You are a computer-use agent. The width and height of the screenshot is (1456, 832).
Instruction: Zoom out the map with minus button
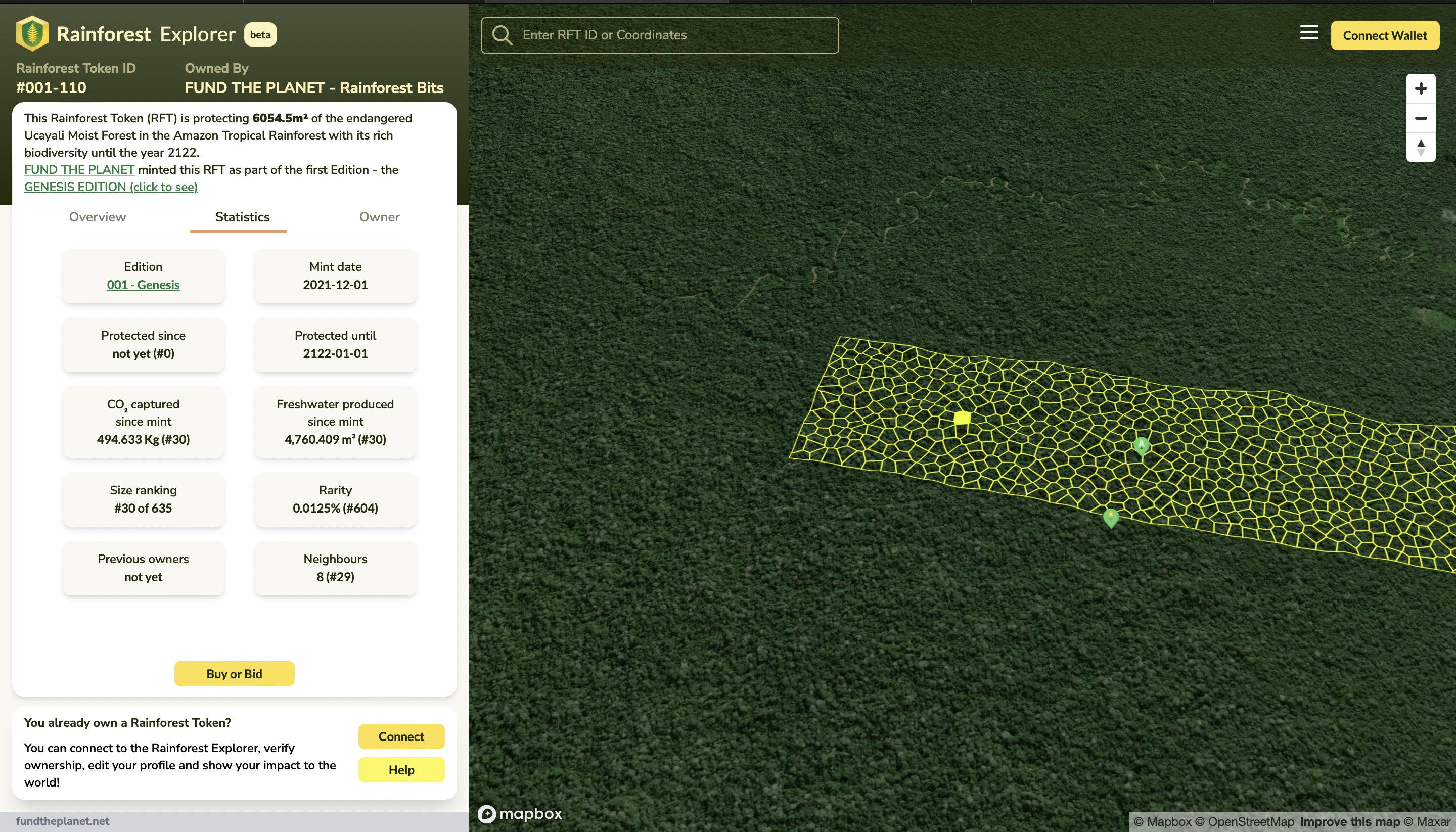(1421, 118)
